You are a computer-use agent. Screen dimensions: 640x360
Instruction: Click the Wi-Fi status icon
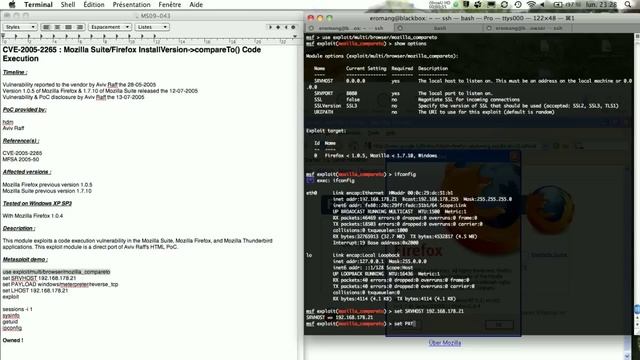click(x=531, y=4)
